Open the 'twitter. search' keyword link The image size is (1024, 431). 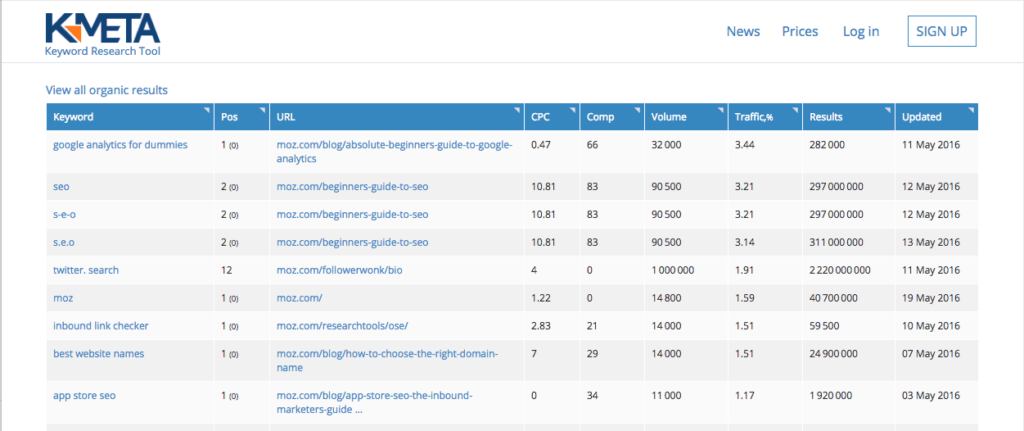[86, 270]
